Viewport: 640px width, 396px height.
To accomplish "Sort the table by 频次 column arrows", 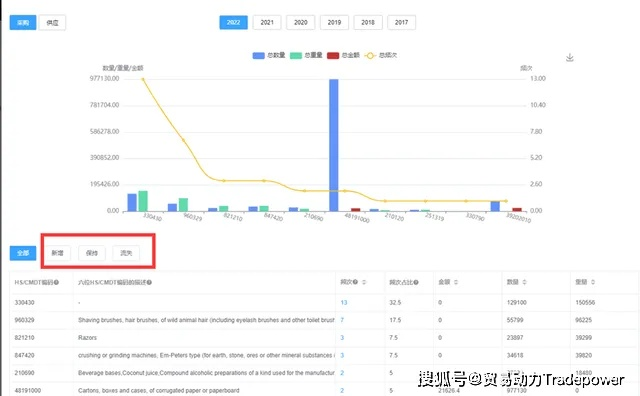I will tap(364, 282).
